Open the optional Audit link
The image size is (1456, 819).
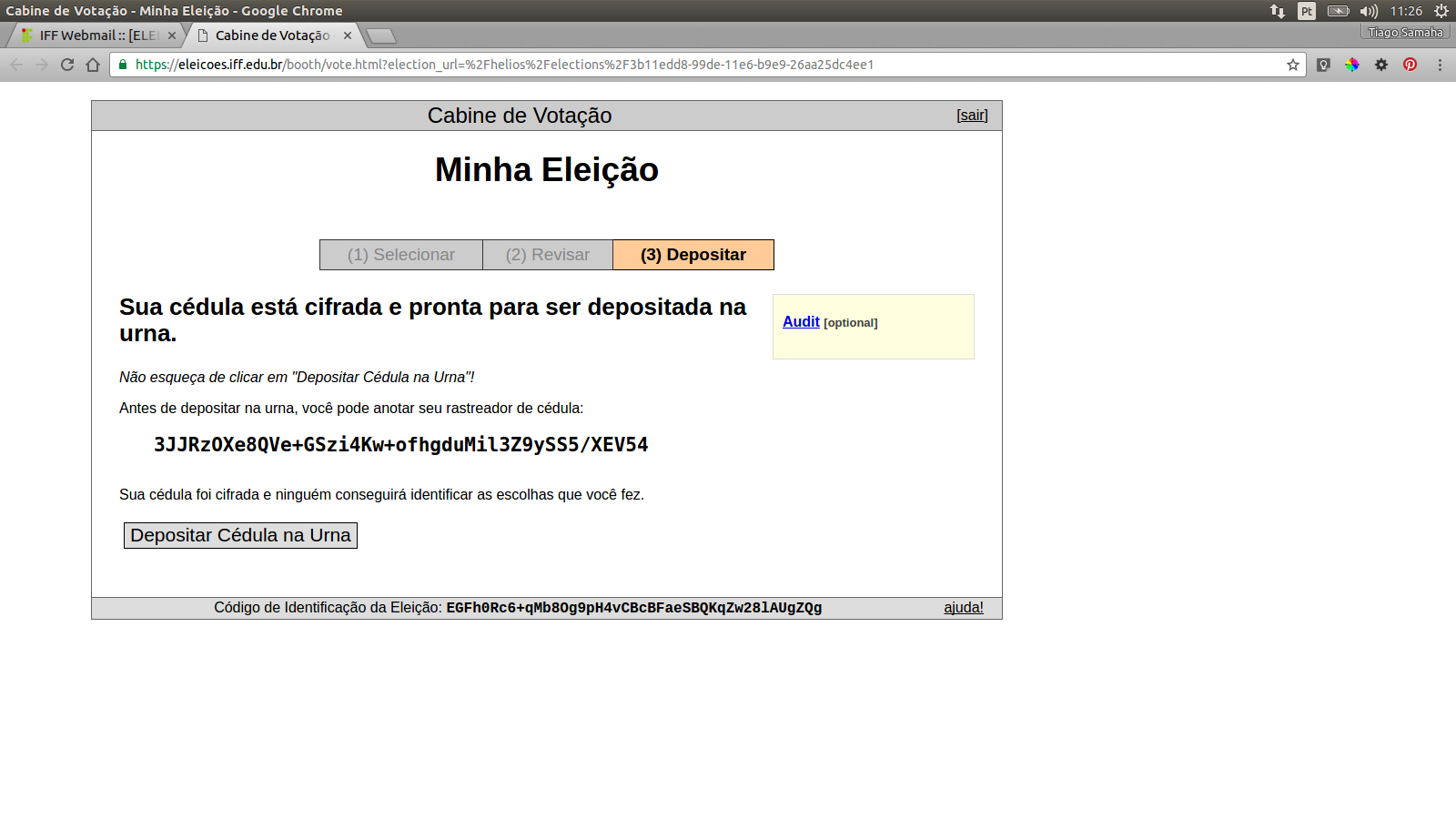coord(801,321)
